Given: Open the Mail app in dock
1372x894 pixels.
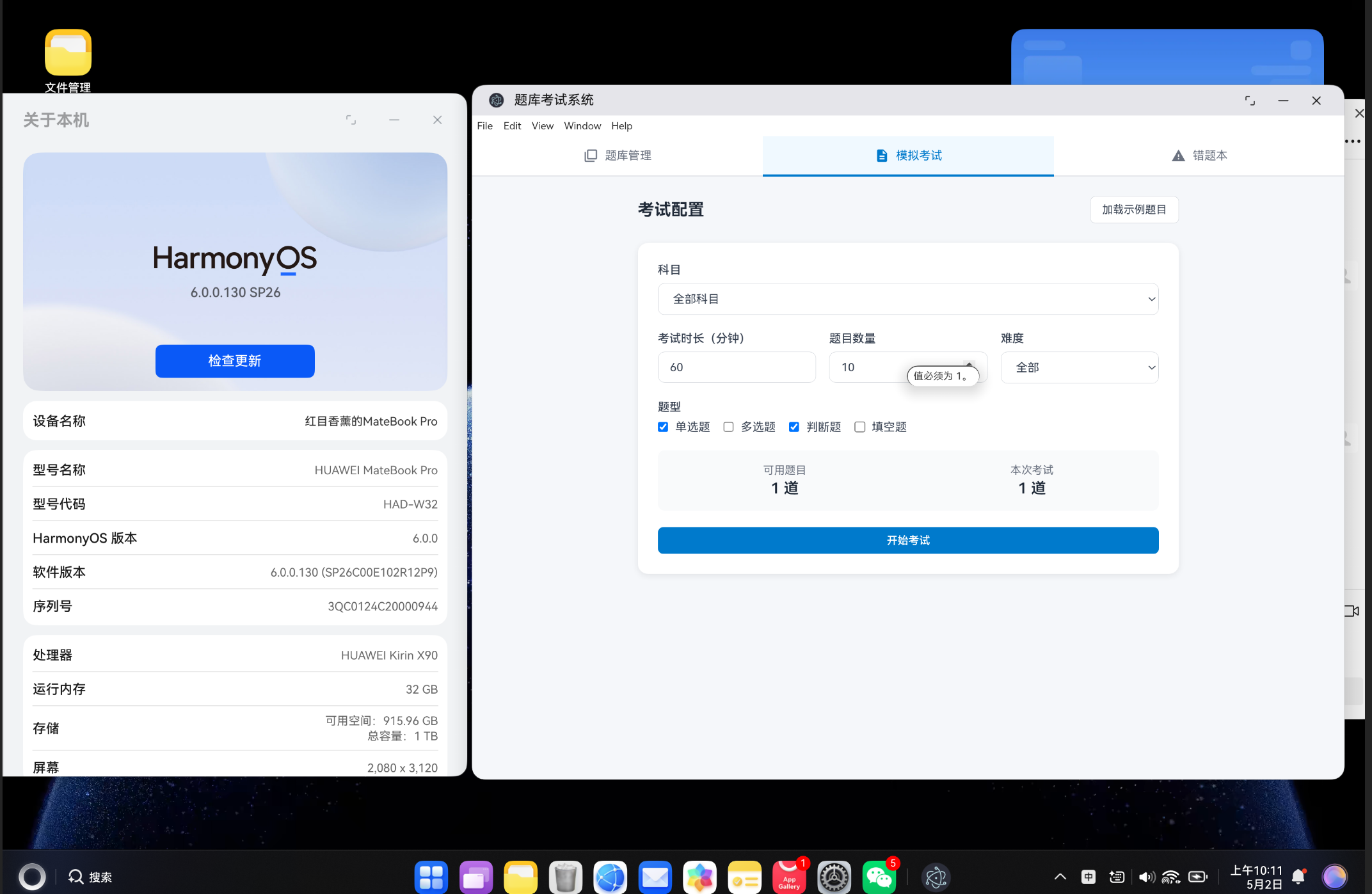Looking at the screenshot, I should click(655, 877).
